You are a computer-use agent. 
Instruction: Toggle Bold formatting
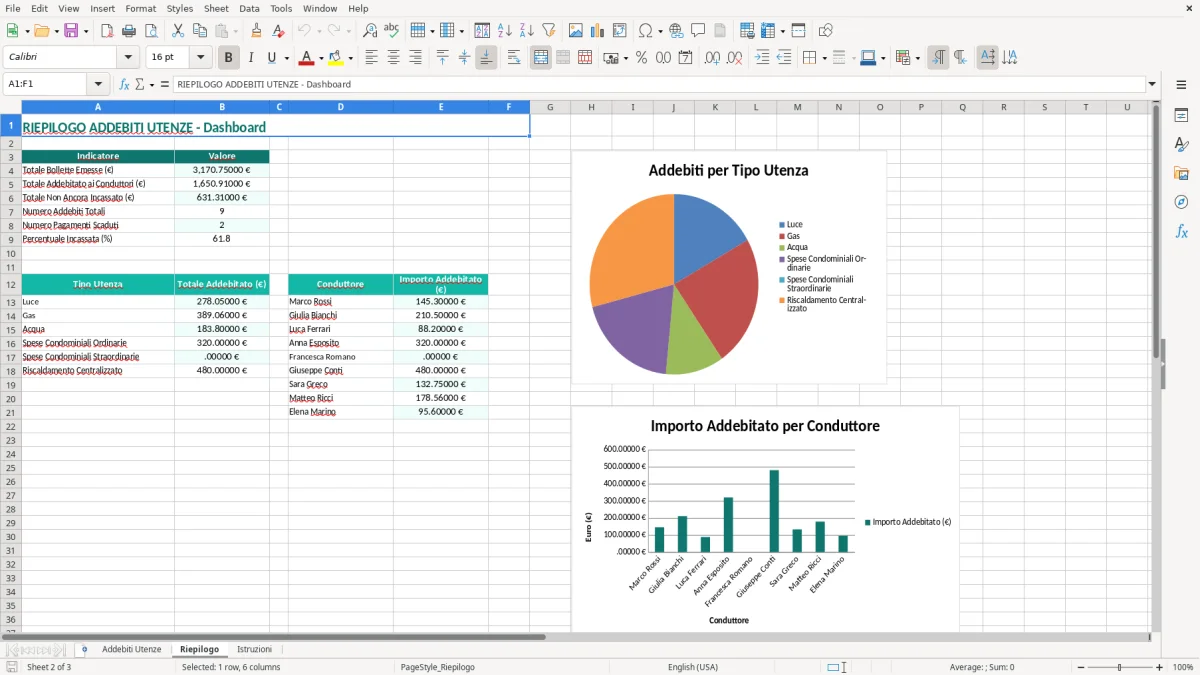(229, 58)
